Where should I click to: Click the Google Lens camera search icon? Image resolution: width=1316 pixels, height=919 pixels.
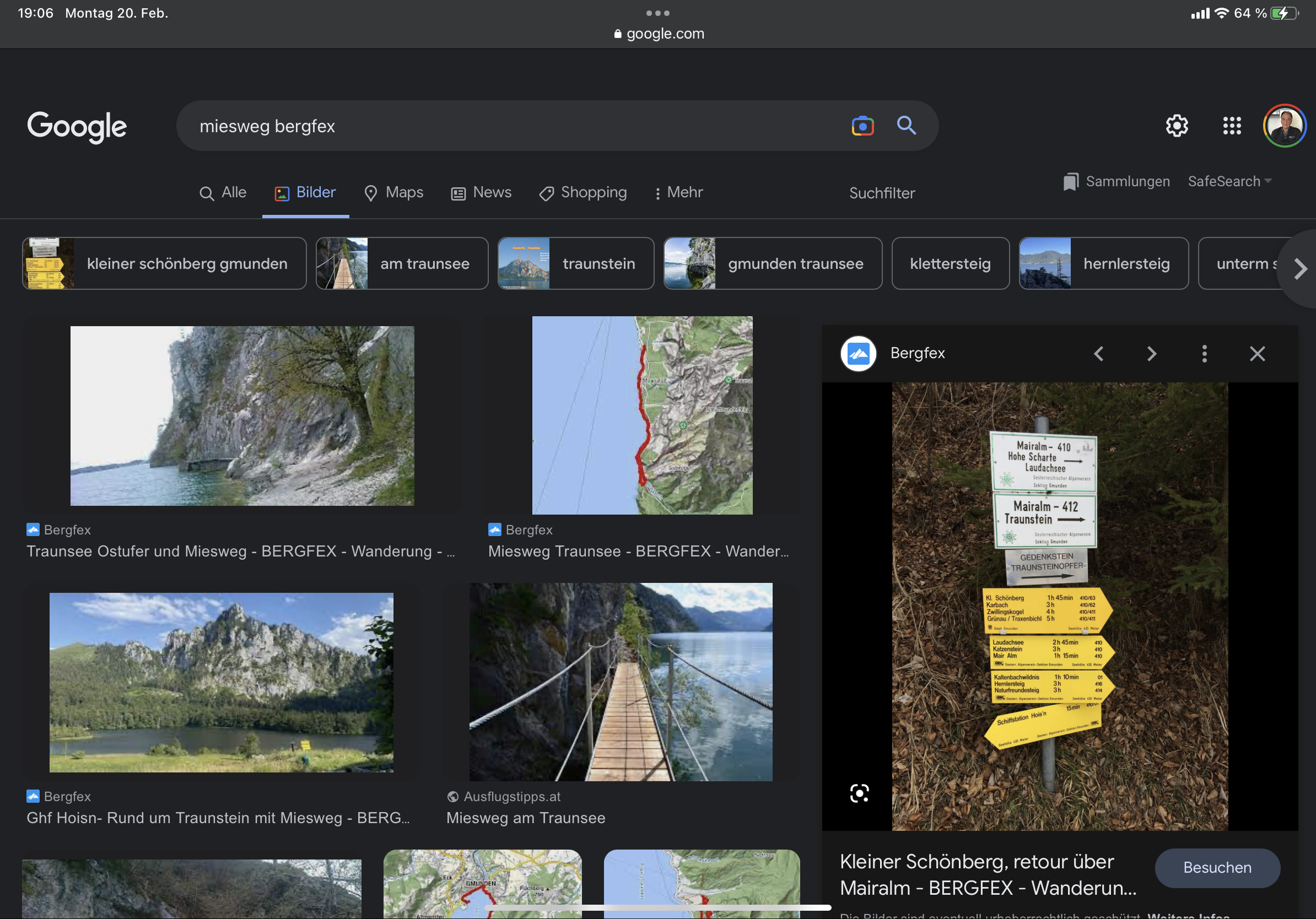click(862, 126)
